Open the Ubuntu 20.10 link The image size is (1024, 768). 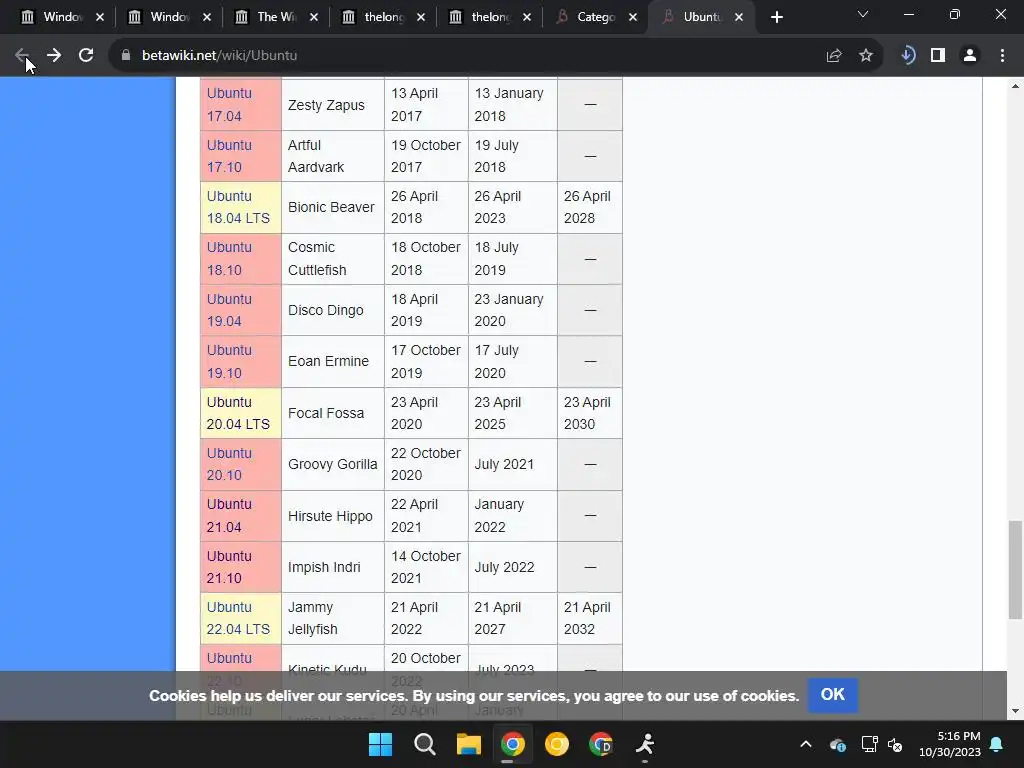pyautogui.click(x=229, y=464)
